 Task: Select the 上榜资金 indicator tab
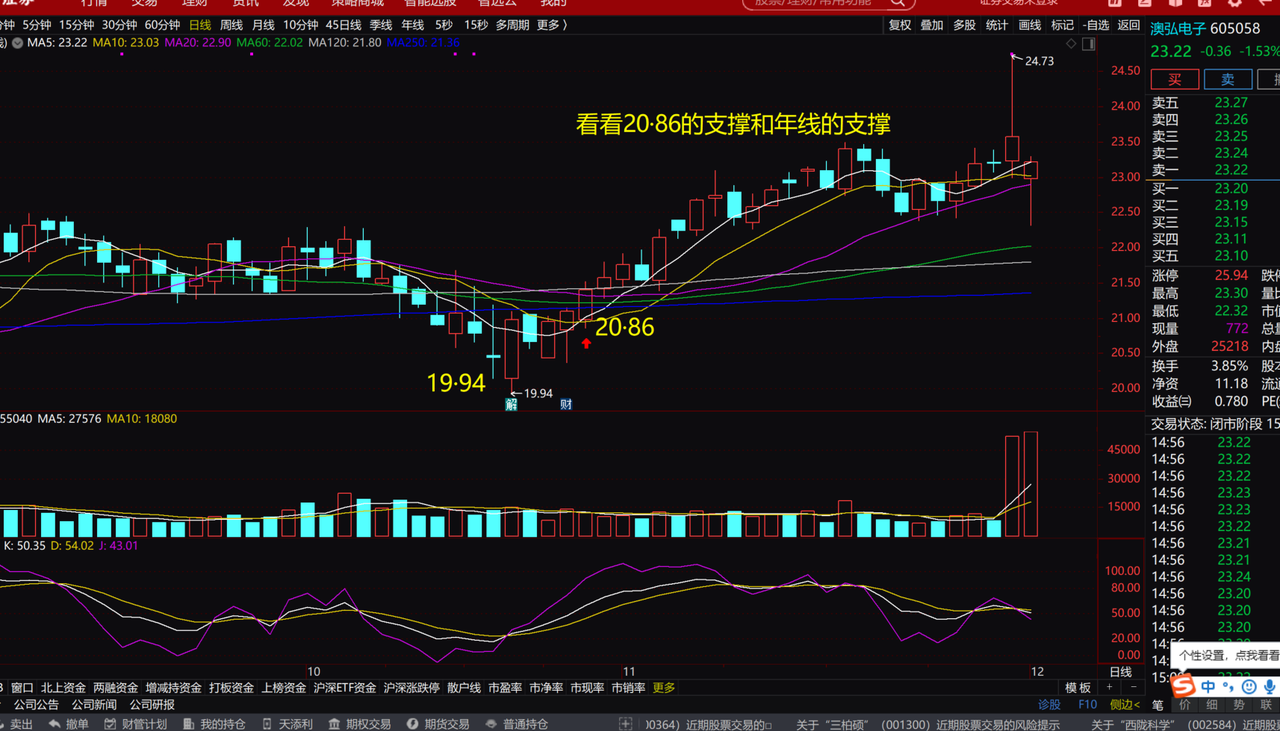tap(285, 688)
